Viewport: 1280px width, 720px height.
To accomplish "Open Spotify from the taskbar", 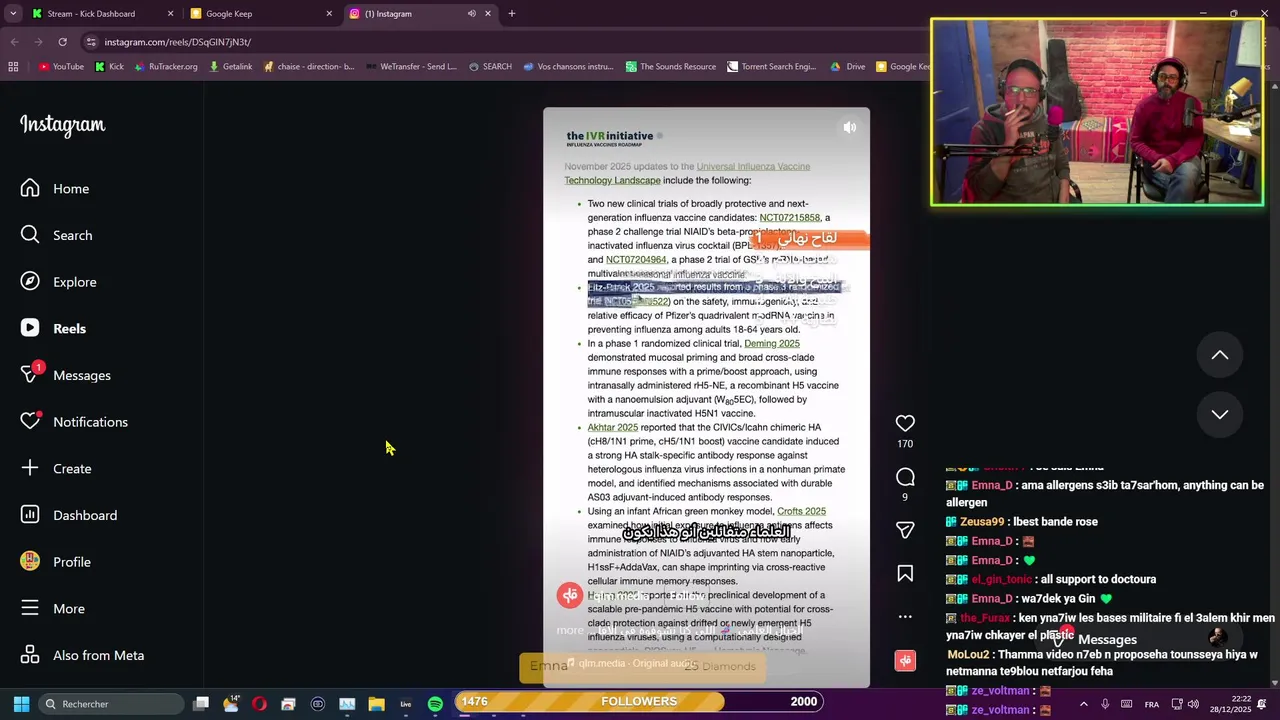I will tap(435, 704).
